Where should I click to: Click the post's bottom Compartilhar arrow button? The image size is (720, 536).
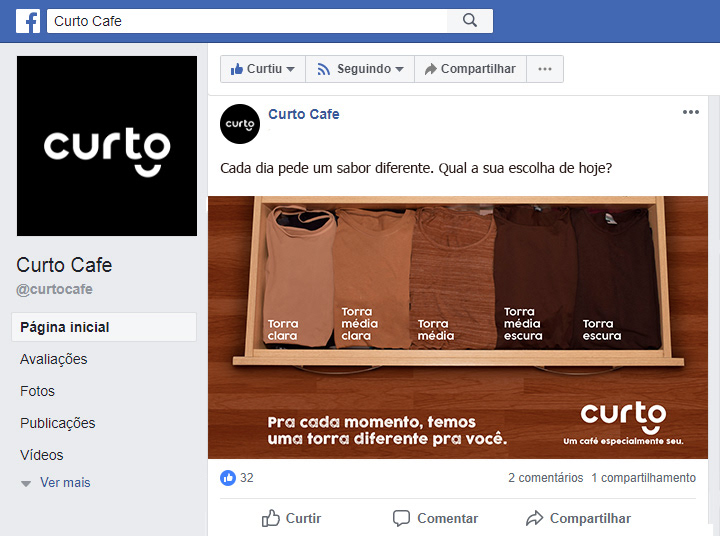point(578,518)
